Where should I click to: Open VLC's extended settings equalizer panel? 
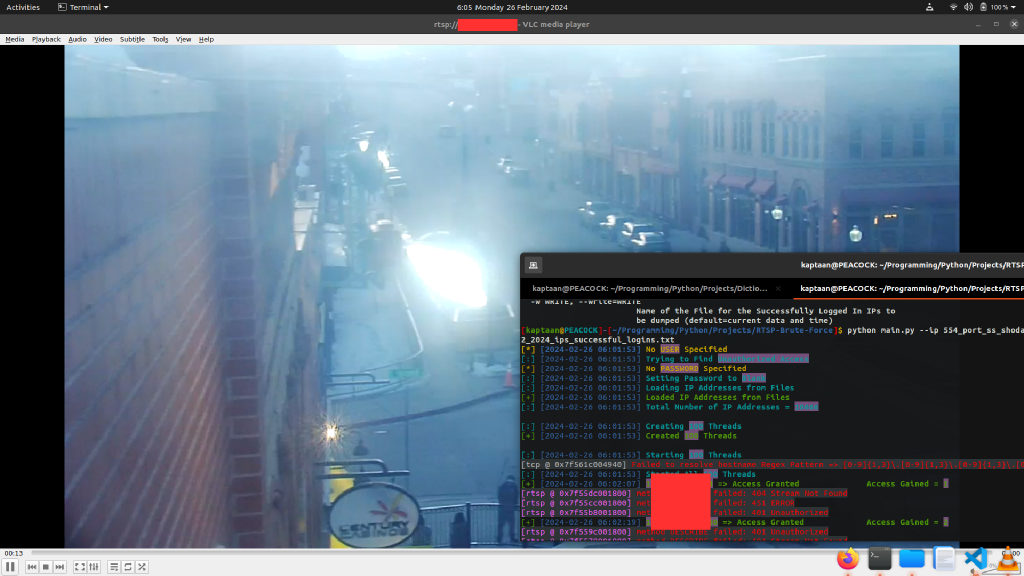coord(93,566)
